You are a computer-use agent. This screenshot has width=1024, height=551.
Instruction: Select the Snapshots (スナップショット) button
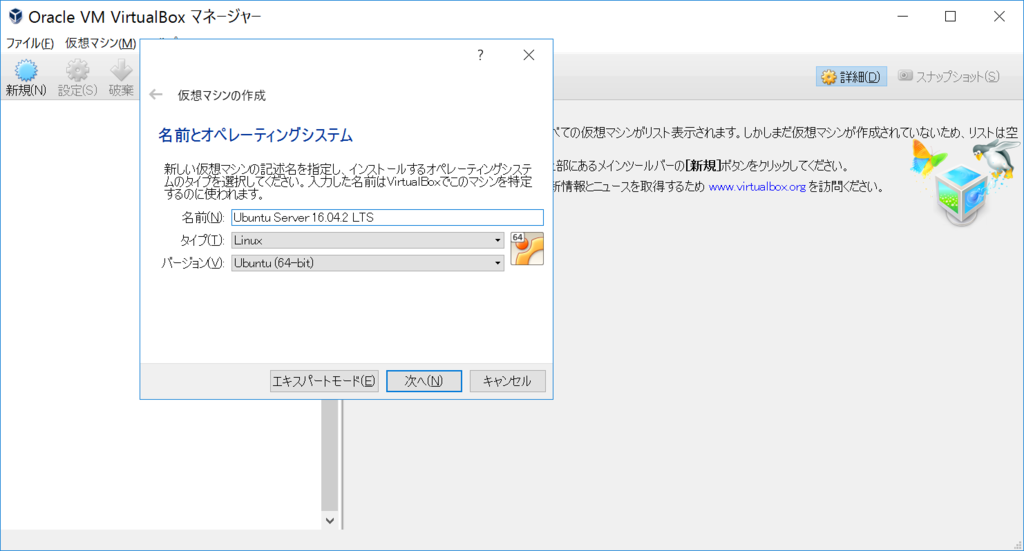[x=949, y=77]
